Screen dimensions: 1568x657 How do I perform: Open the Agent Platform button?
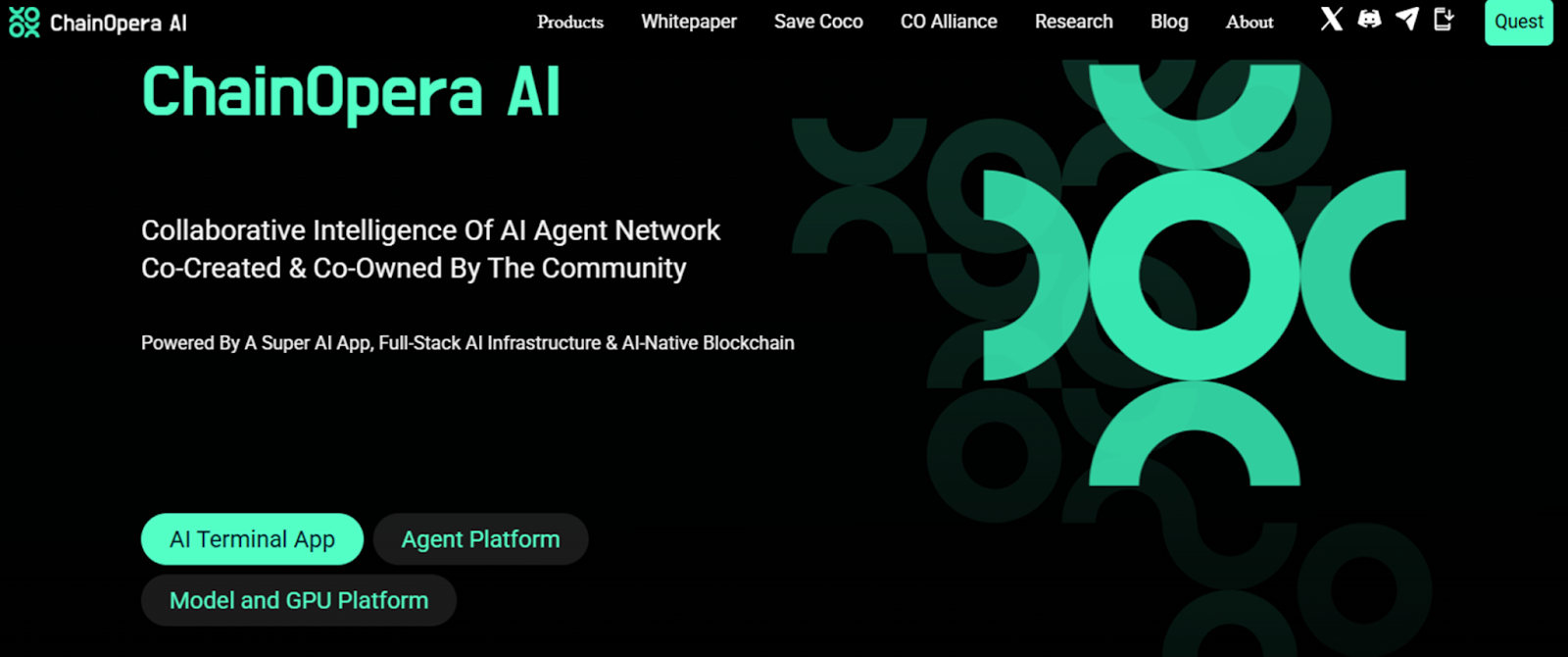tap(480, 539)
